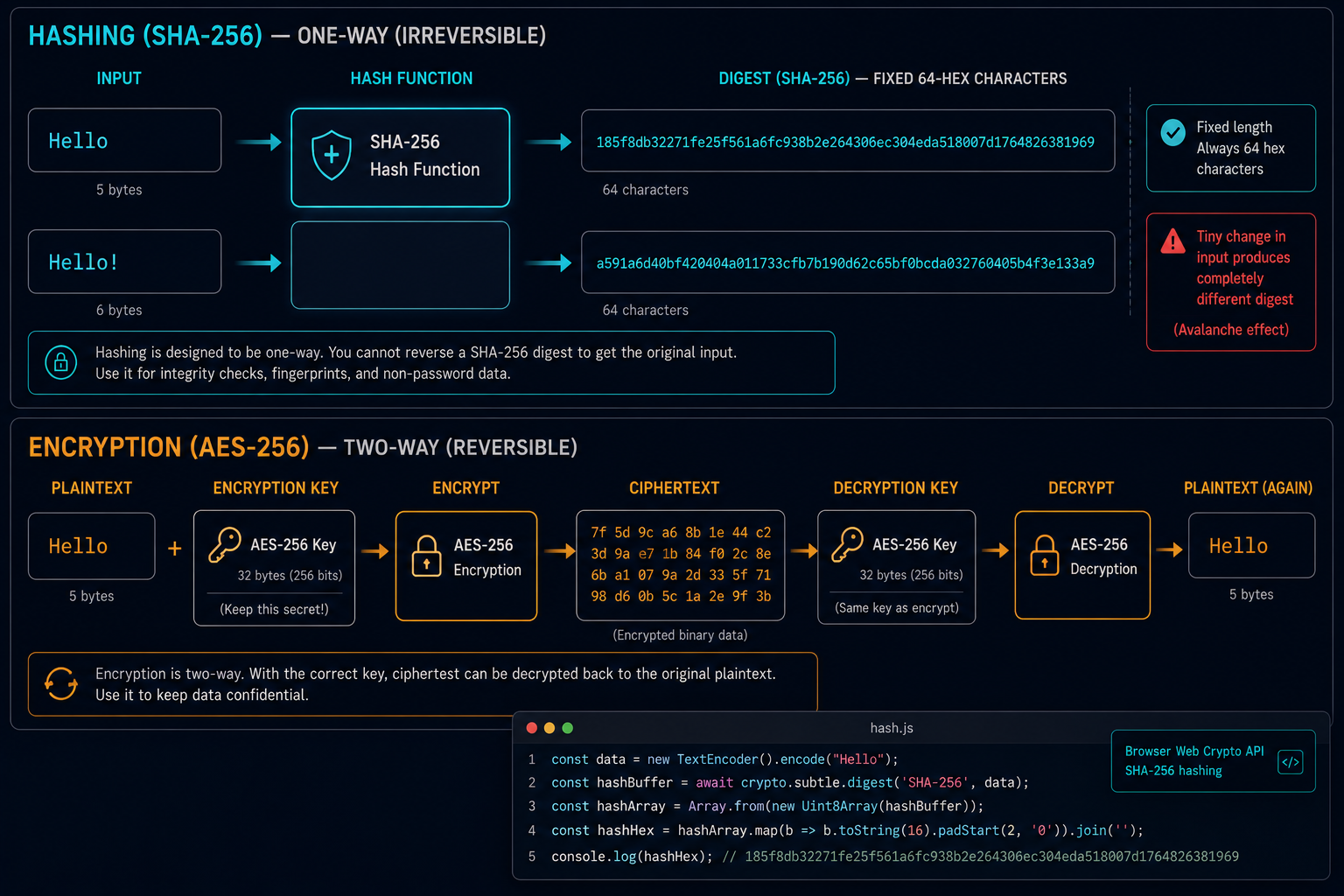Click the '6 bytes' label under Hello!
The height and width of the screenshot is (896, 1344).
pos(119,311)
